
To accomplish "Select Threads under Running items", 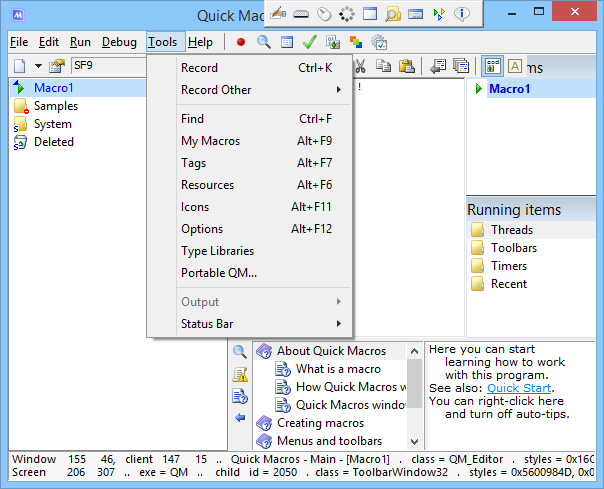I will pyautogui.click(x=511, y=230).
